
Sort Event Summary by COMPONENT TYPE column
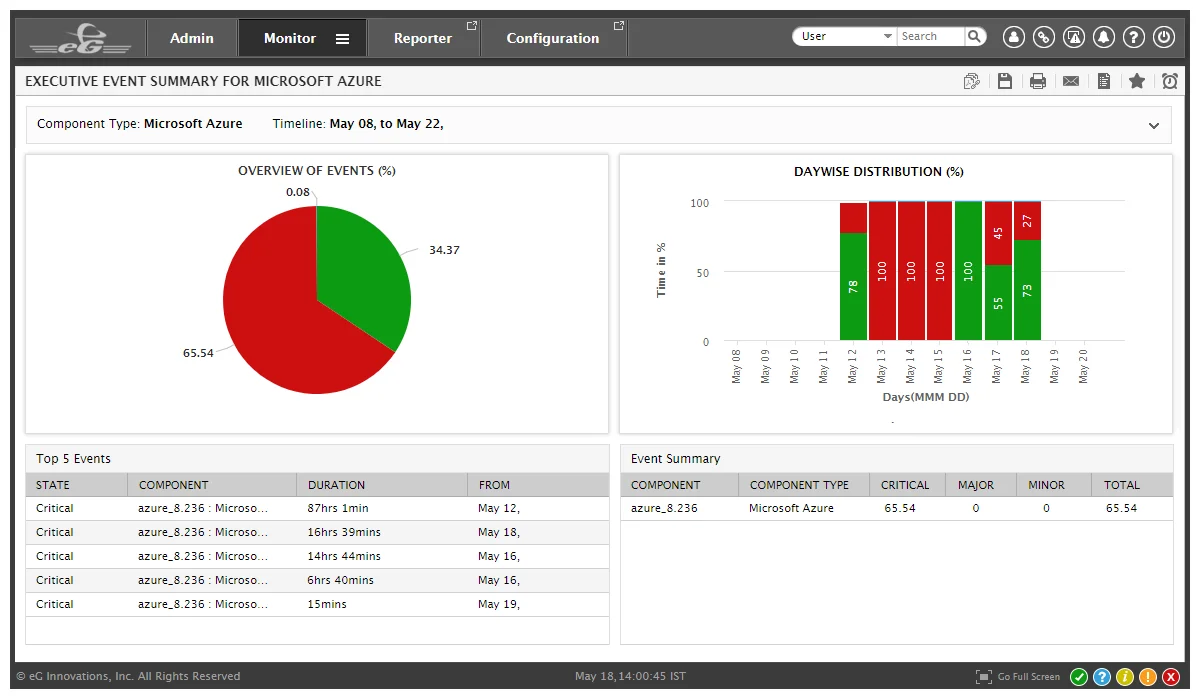coord(804,485)
